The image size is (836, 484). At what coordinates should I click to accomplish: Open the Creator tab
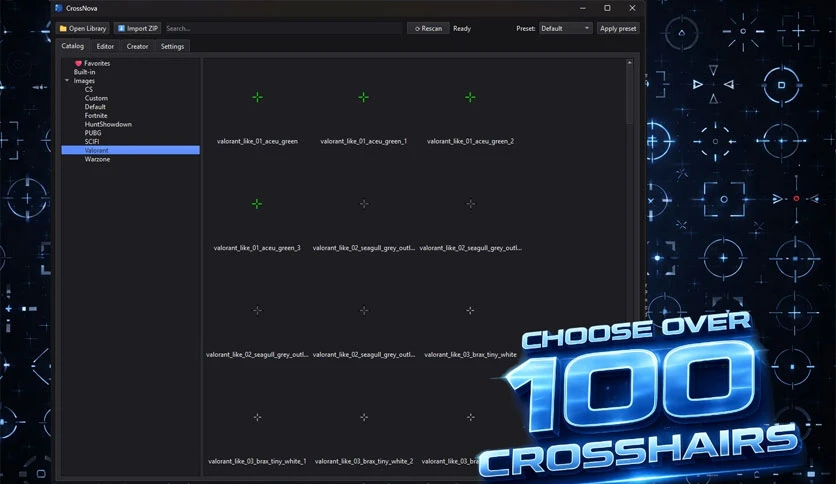point(137,46)
